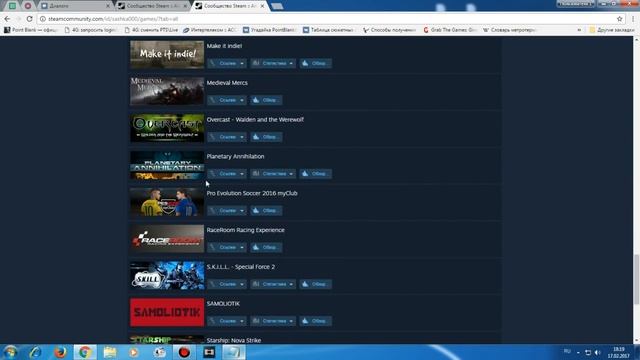The width and height of the screenshot is (640, 360).
Task: Click Обзор button for Make it indie!
Action: (x=316, y=63)
